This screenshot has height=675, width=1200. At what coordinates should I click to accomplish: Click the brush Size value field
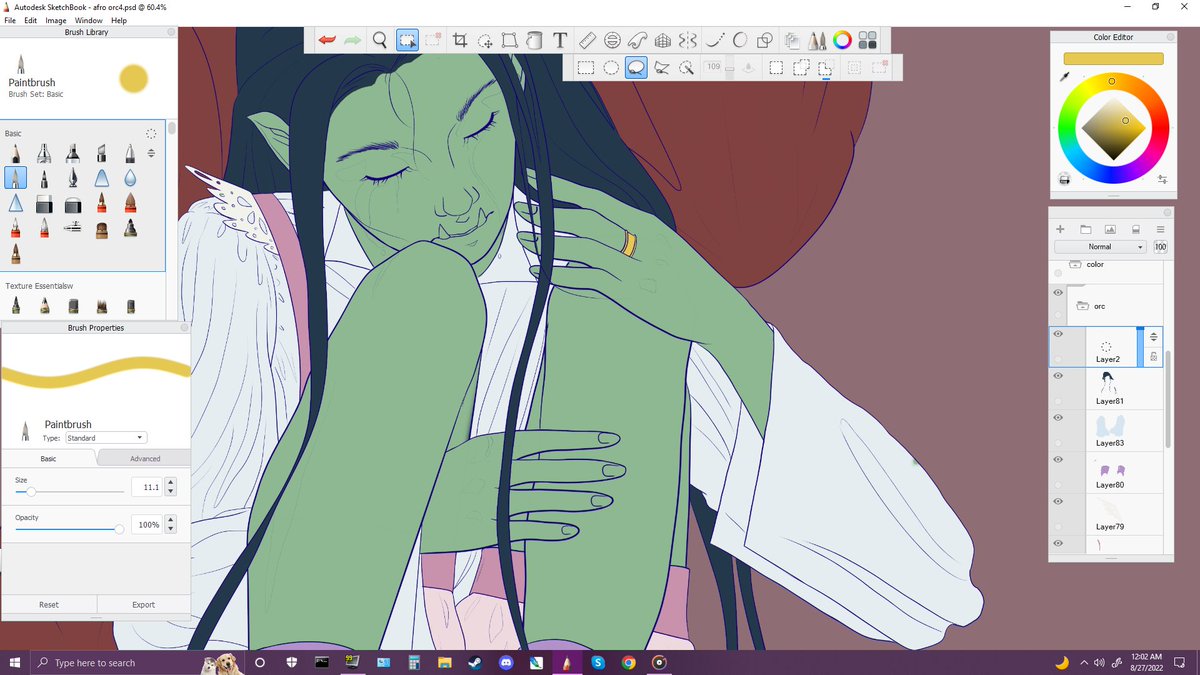146,487
